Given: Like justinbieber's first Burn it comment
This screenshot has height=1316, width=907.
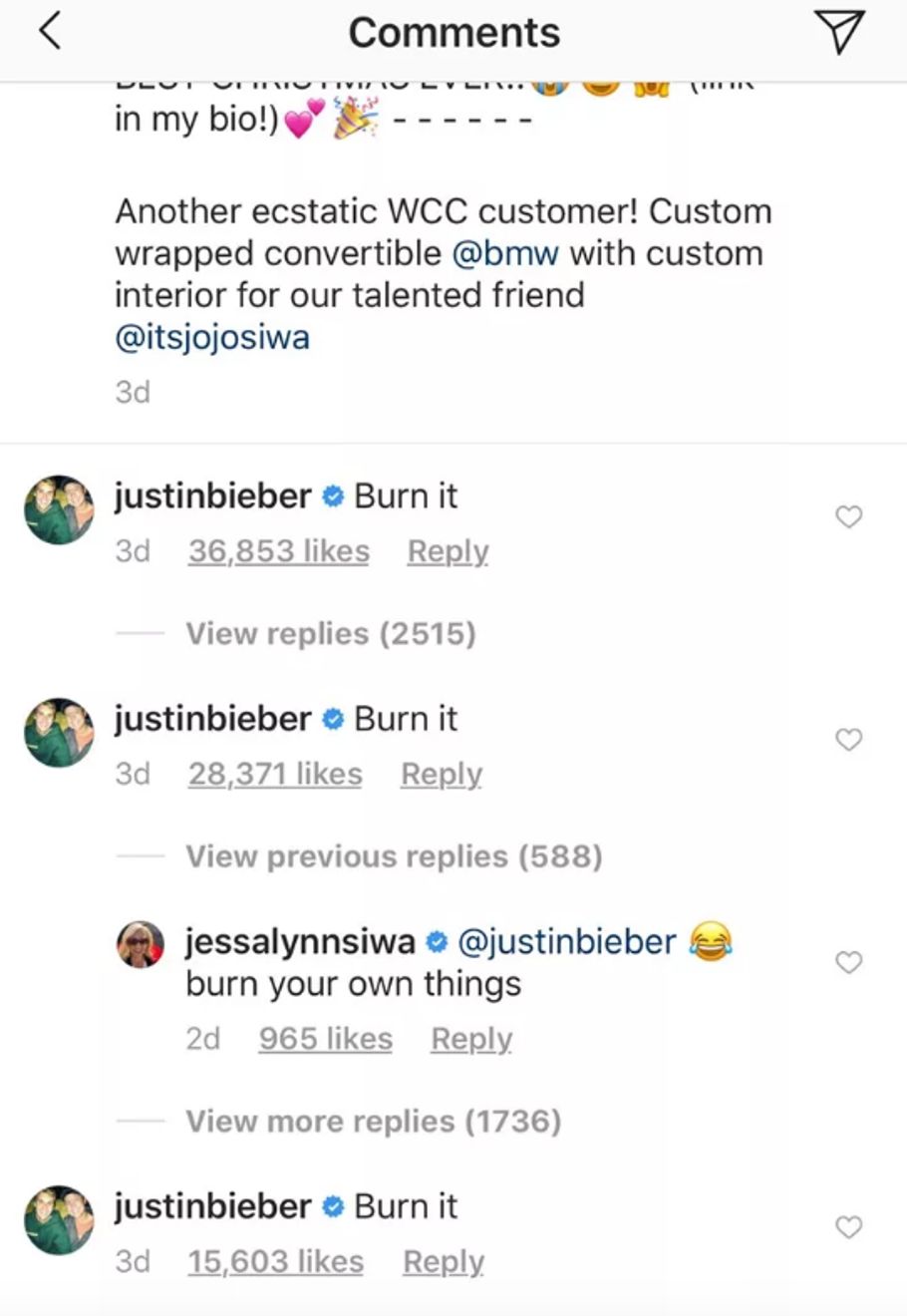Looking at the screenshot, I should [x=848, y=516].
